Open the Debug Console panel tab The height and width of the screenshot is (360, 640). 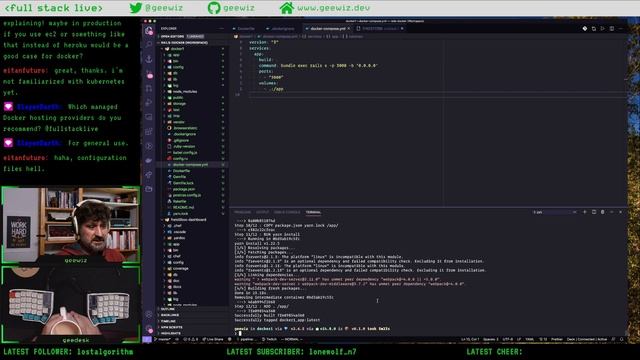point(287,212)
